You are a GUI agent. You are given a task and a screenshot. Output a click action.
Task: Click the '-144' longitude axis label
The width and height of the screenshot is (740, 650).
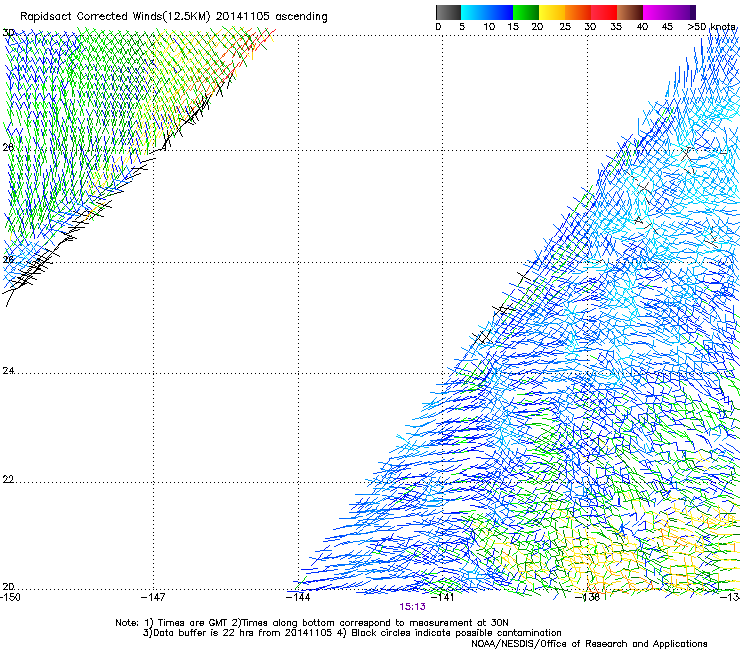pos(298,597)
